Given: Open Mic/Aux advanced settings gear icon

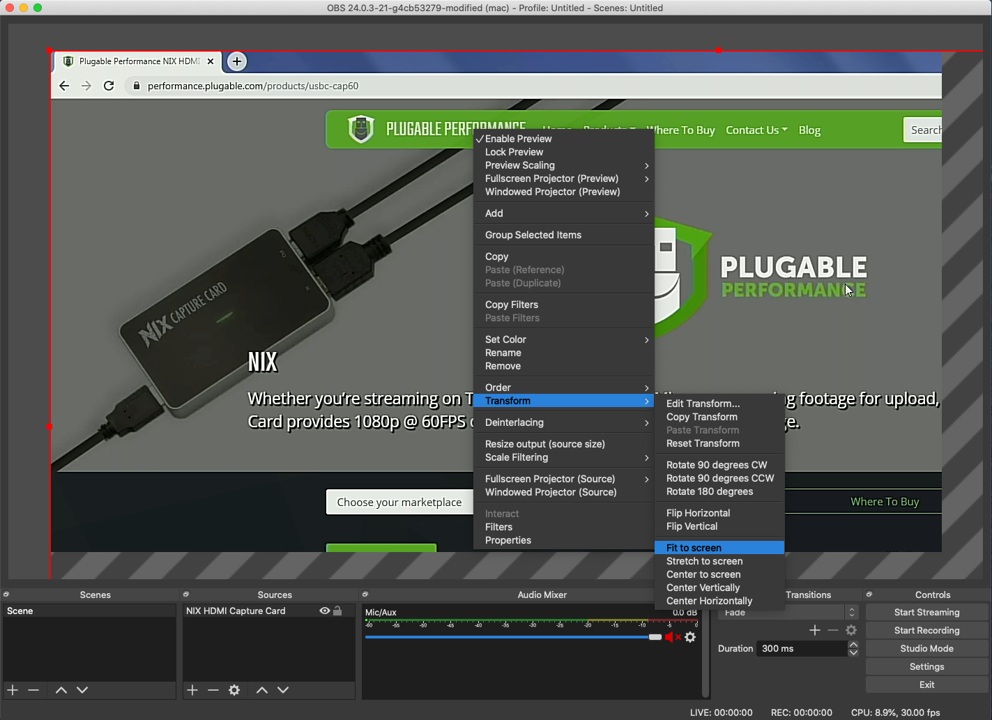Looking at the screenshot, I should tap(690, 637).
